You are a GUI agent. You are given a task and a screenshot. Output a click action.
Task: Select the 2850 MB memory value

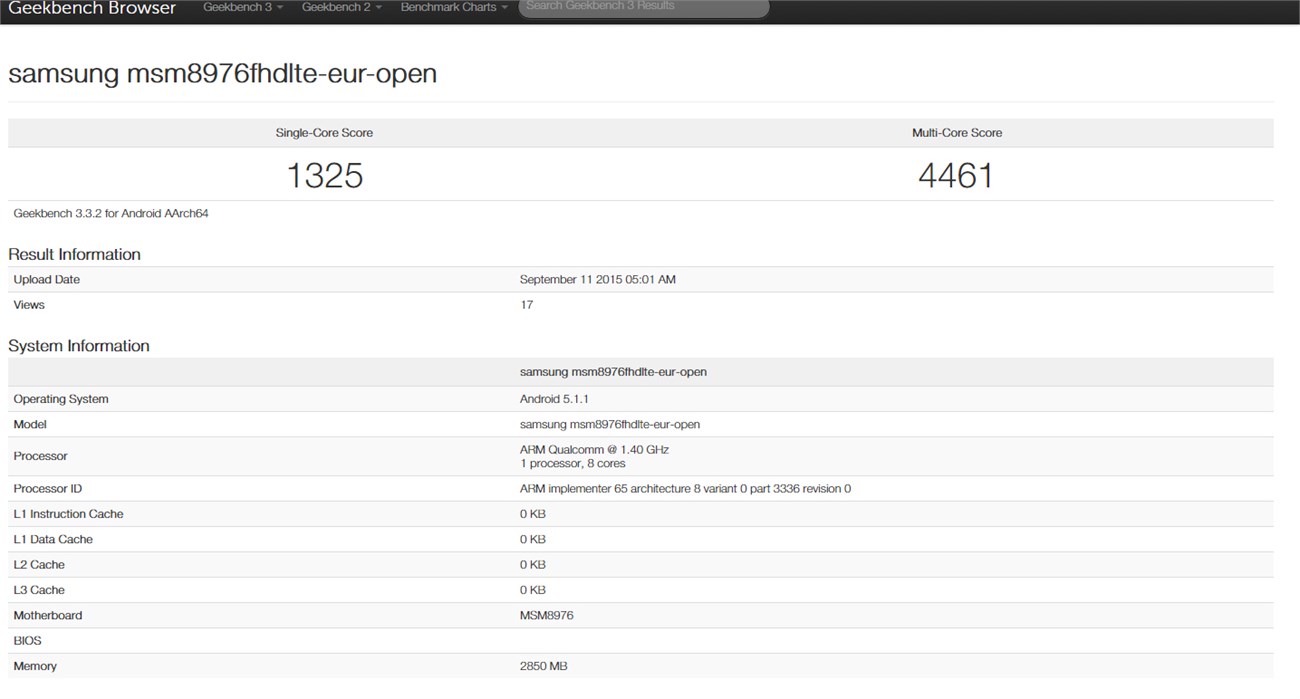click(544, 666)
